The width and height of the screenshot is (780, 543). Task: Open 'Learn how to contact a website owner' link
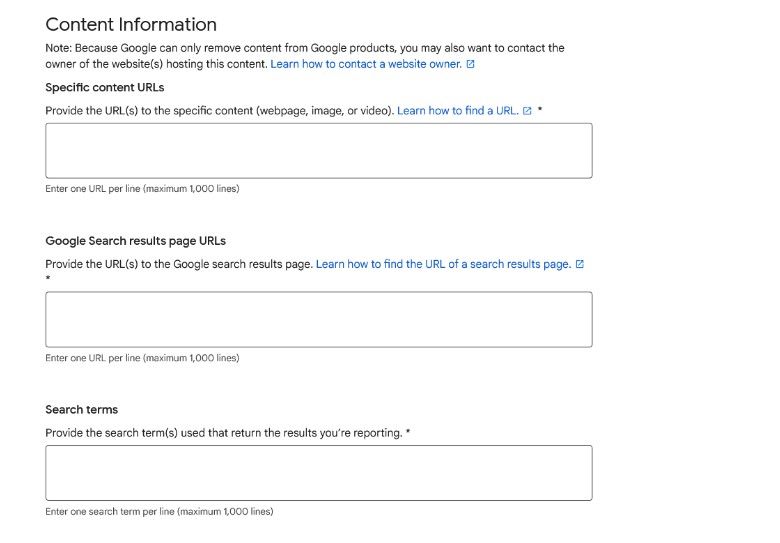click(x=366, y=64)
